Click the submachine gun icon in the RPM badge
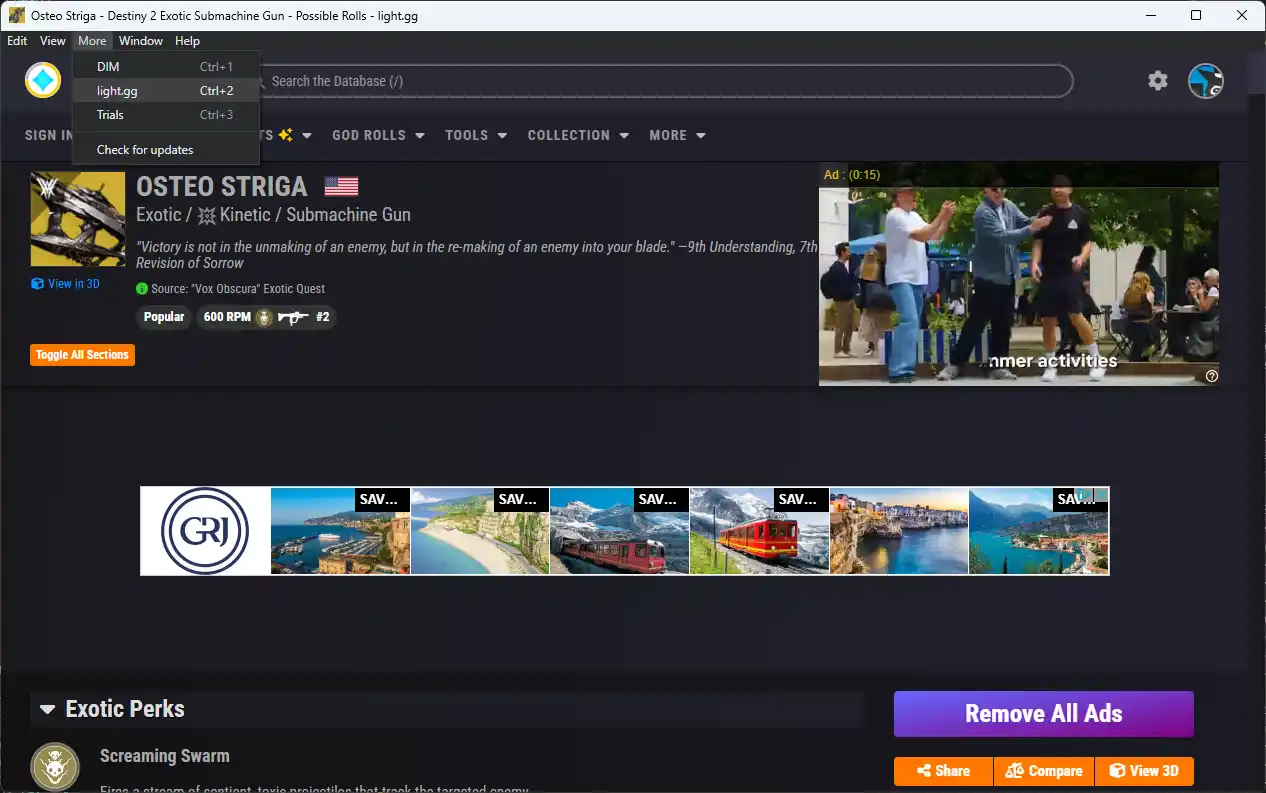Screen dimensions: 1266x793 [293, 317]
